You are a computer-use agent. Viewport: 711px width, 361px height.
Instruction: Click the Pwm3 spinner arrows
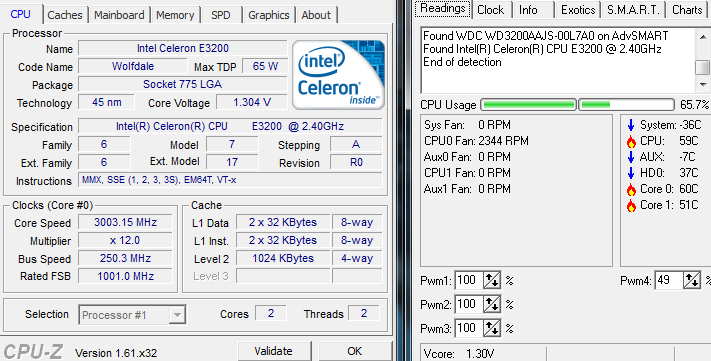492,328
